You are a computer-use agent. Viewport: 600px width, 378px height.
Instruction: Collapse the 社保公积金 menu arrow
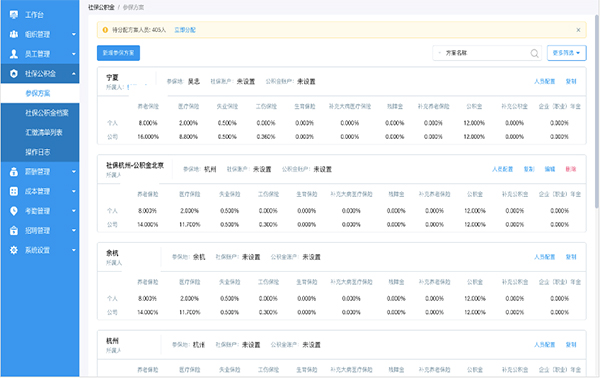74,73
